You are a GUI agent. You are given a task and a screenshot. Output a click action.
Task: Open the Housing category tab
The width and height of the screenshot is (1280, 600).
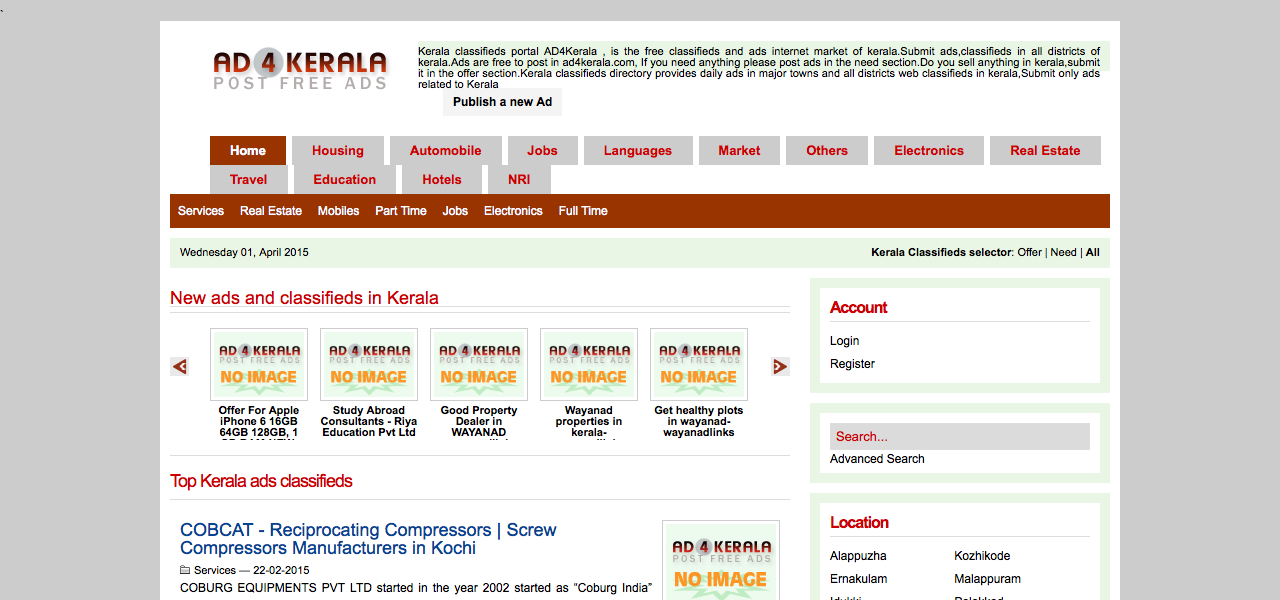click(x=338, y=151)
